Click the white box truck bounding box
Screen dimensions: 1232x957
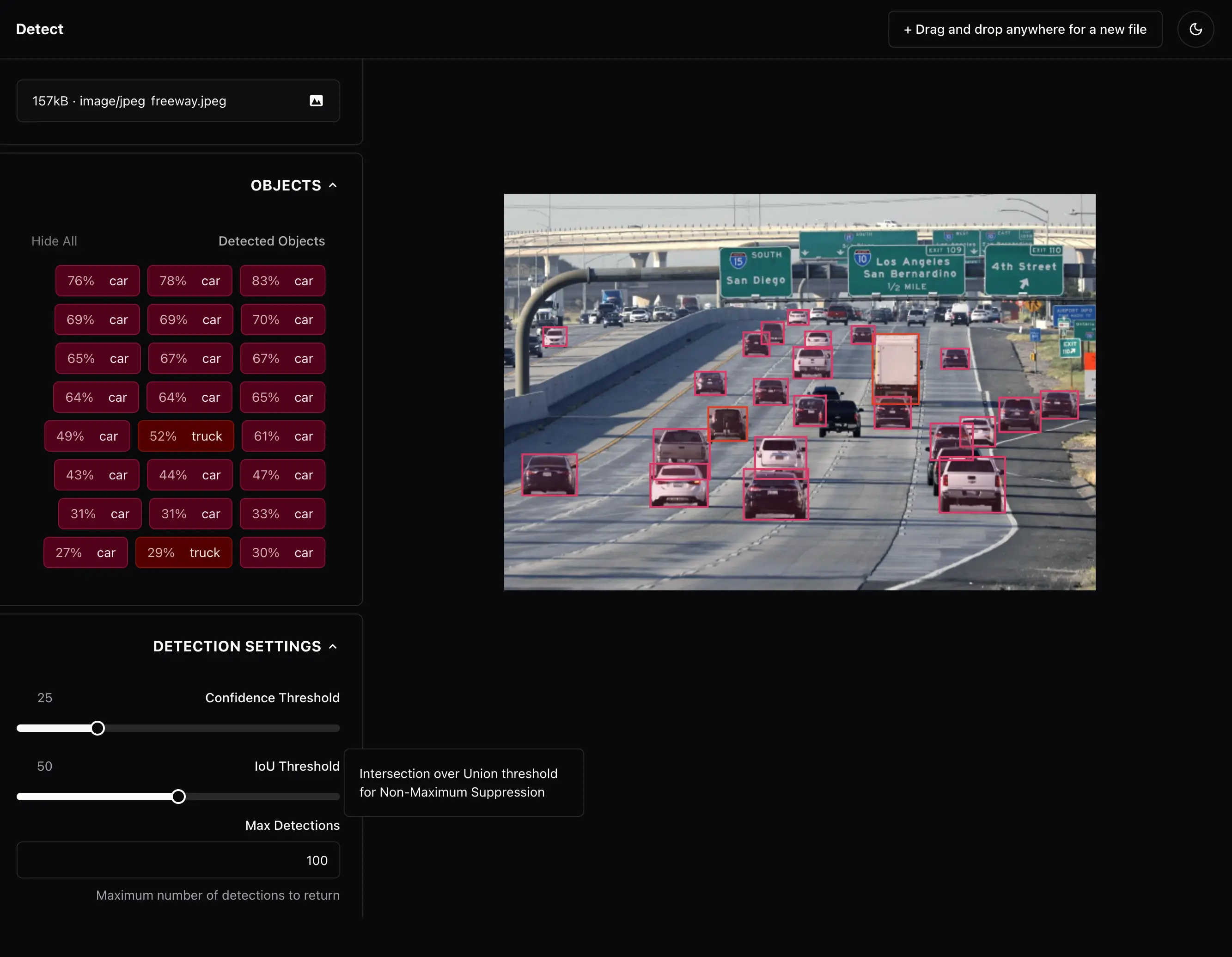click(x=895, y=367)
